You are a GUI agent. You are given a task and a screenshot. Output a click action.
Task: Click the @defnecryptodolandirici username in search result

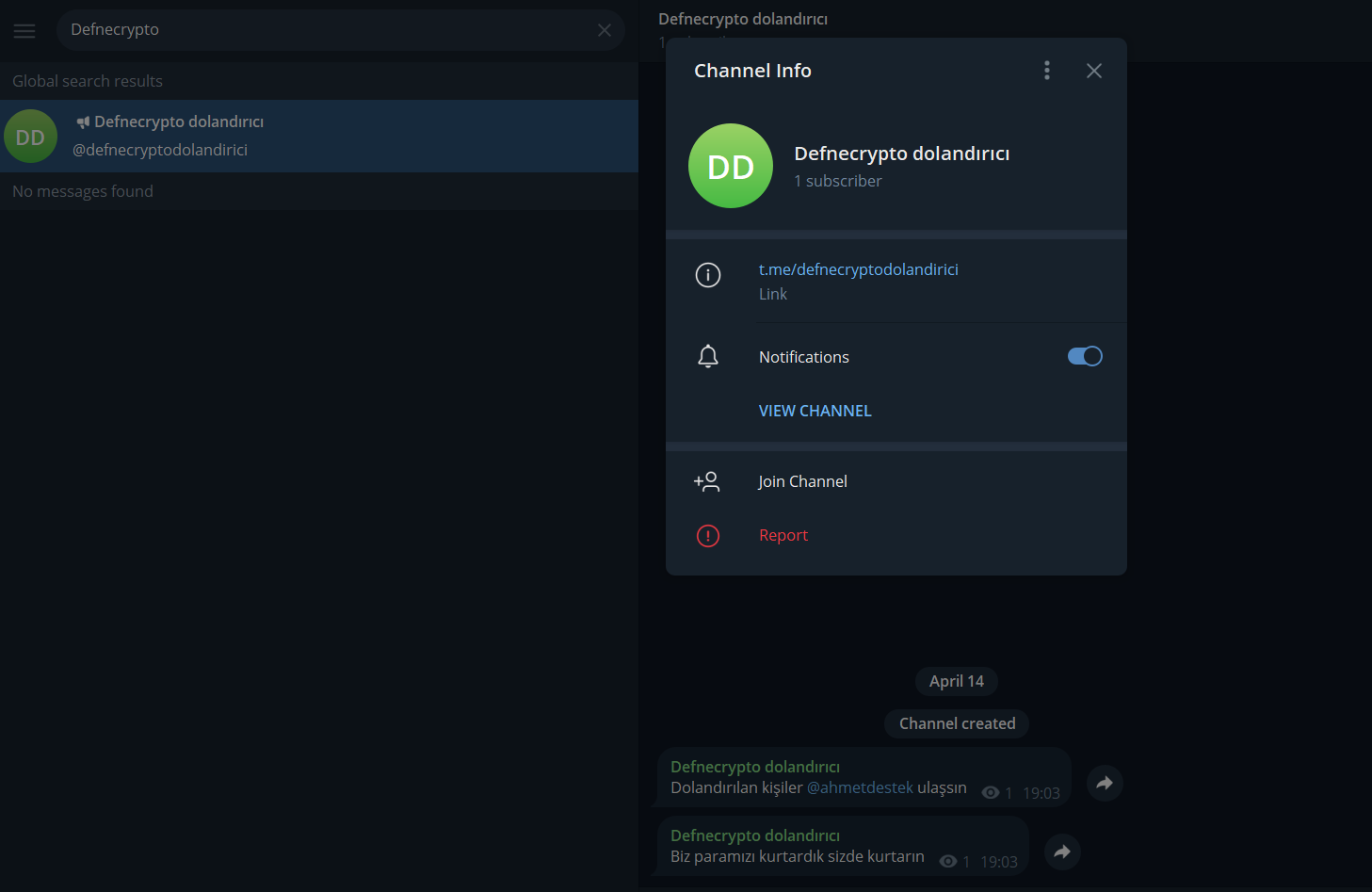160,150
